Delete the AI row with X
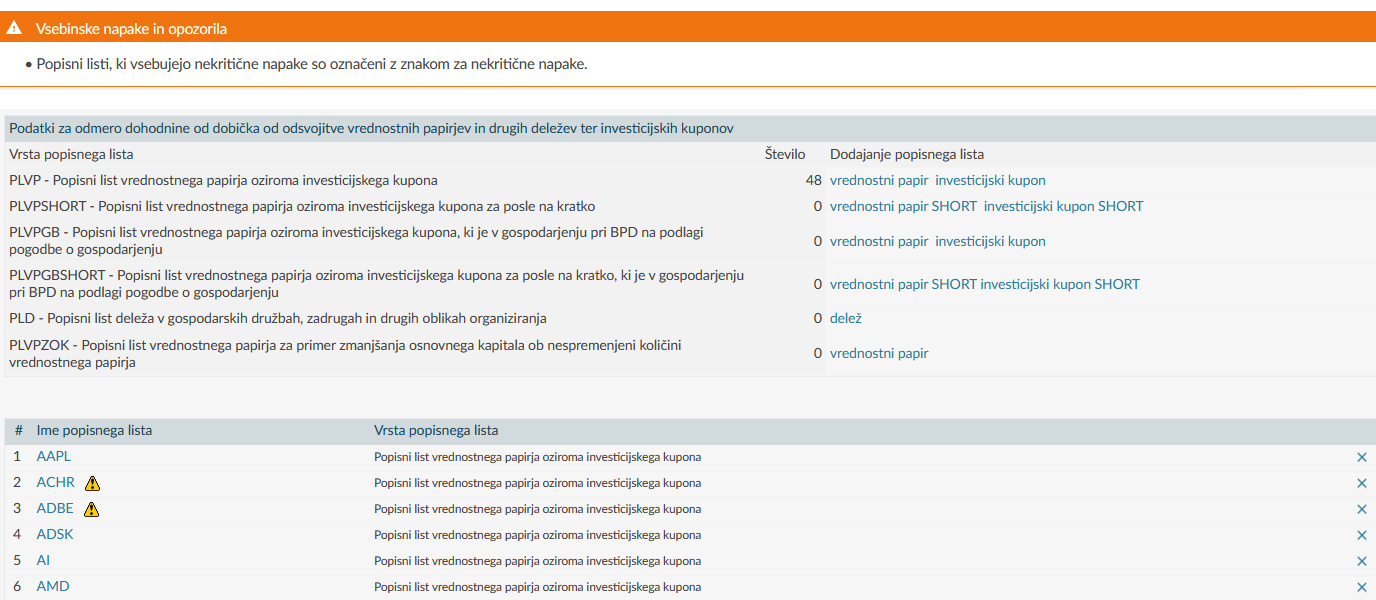 point(1361,561)
